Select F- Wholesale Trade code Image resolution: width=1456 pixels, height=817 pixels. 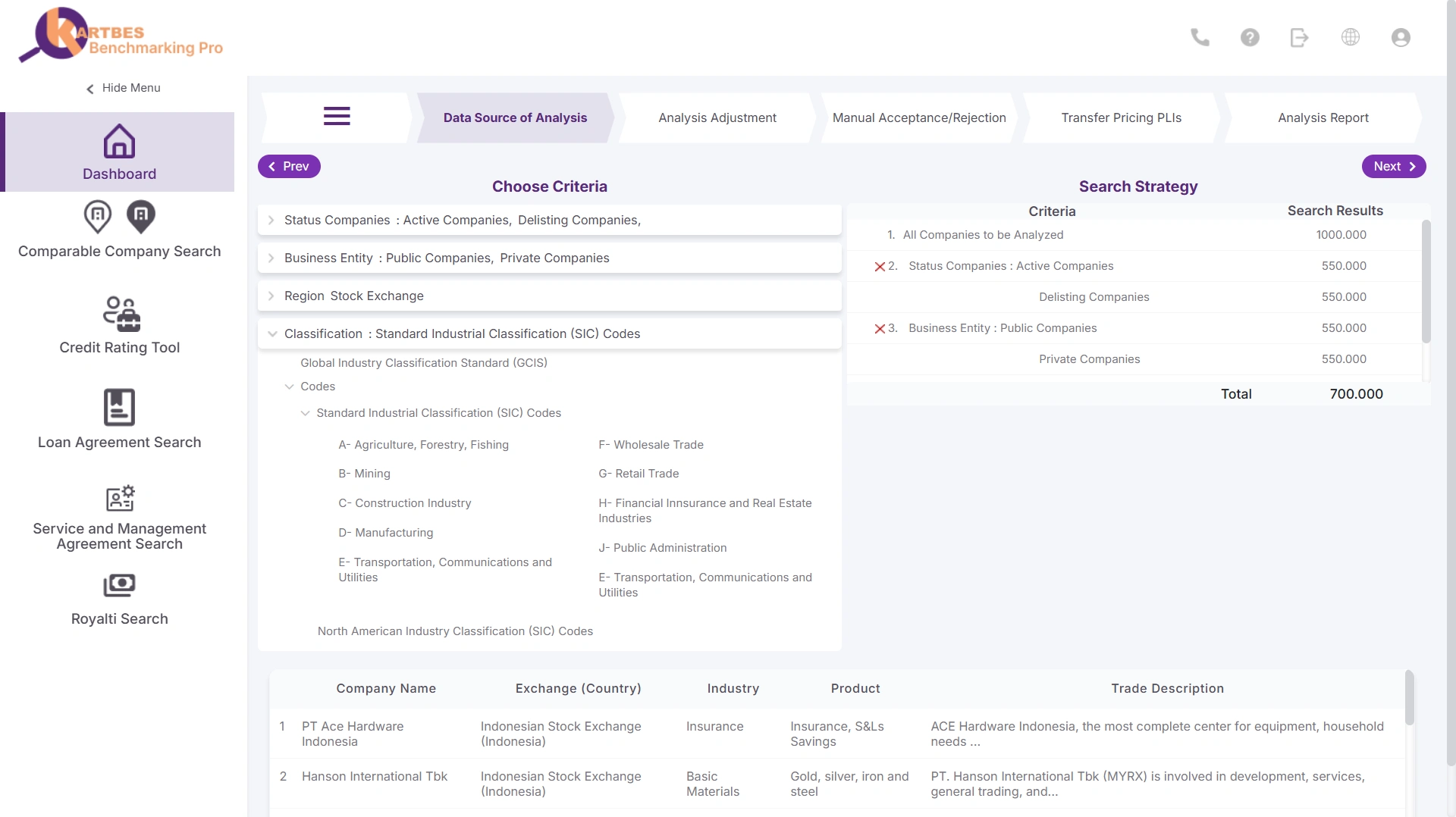click(651, 445)
